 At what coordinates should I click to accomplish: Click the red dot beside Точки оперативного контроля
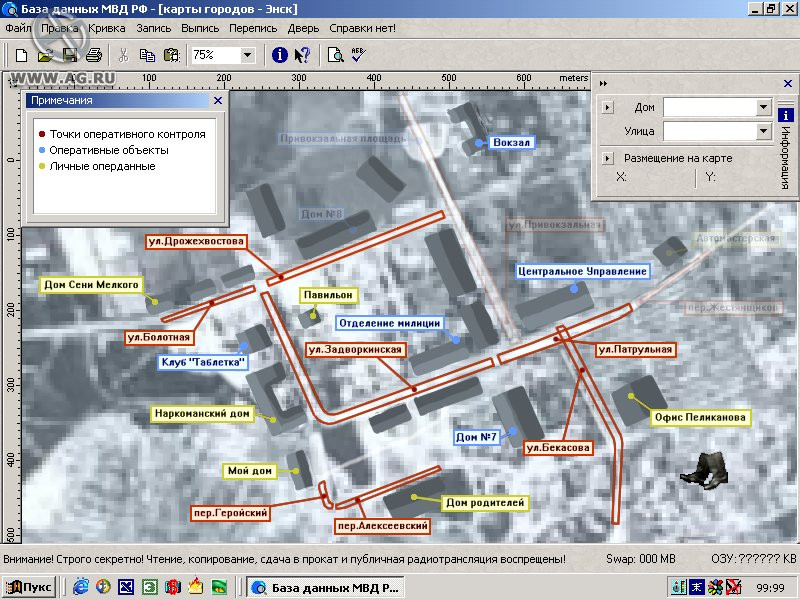click(x=42, y=134)
